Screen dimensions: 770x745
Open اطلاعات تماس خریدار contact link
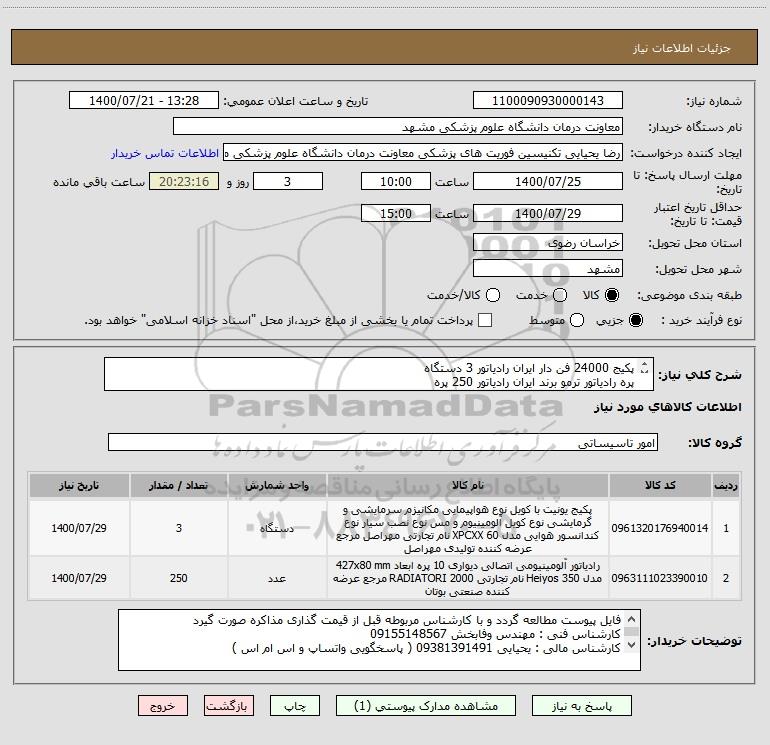pyautogui.click(x=165, y=153)
